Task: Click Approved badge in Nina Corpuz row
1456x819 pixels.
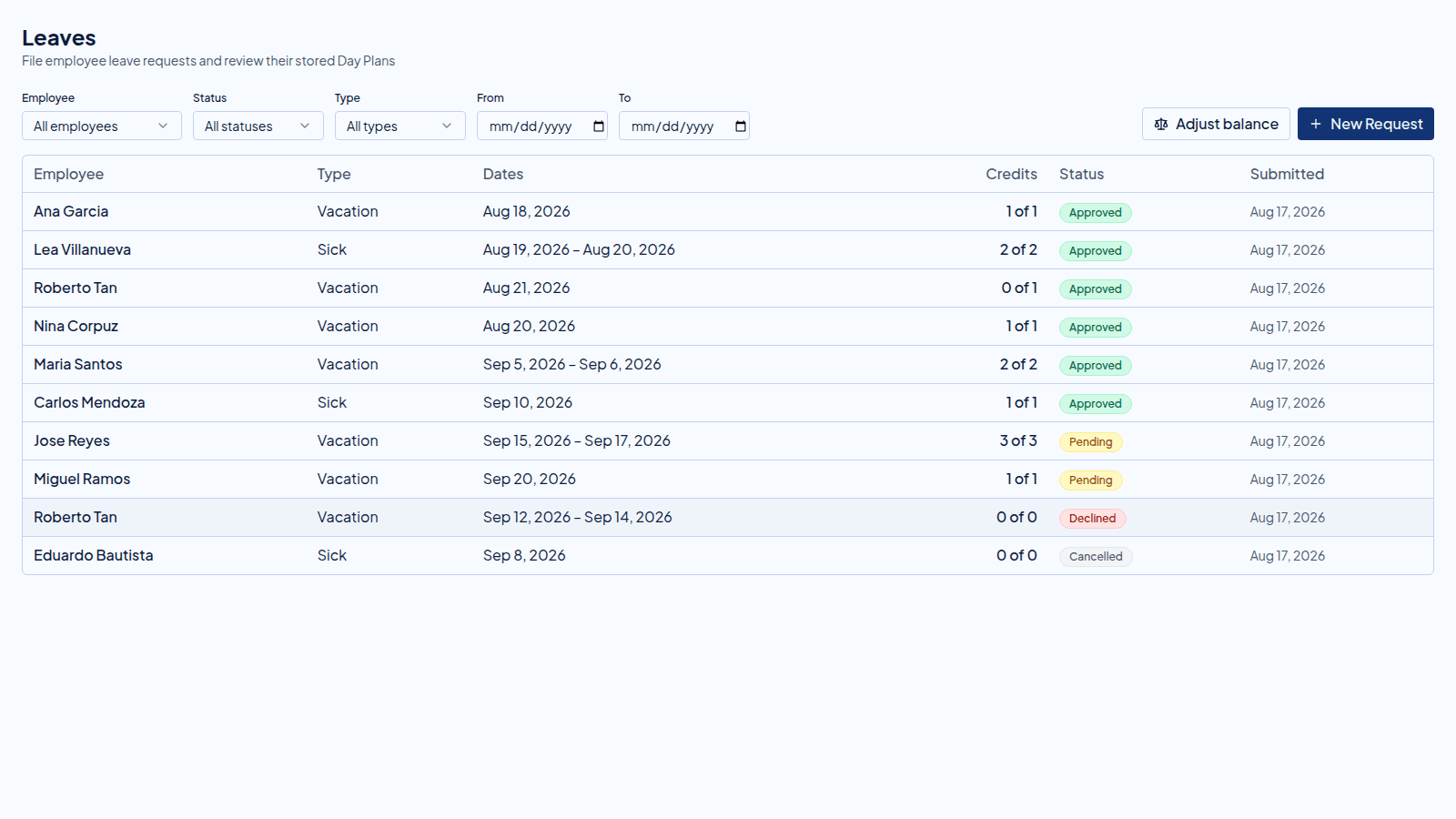Action: tap(1095, 328)
